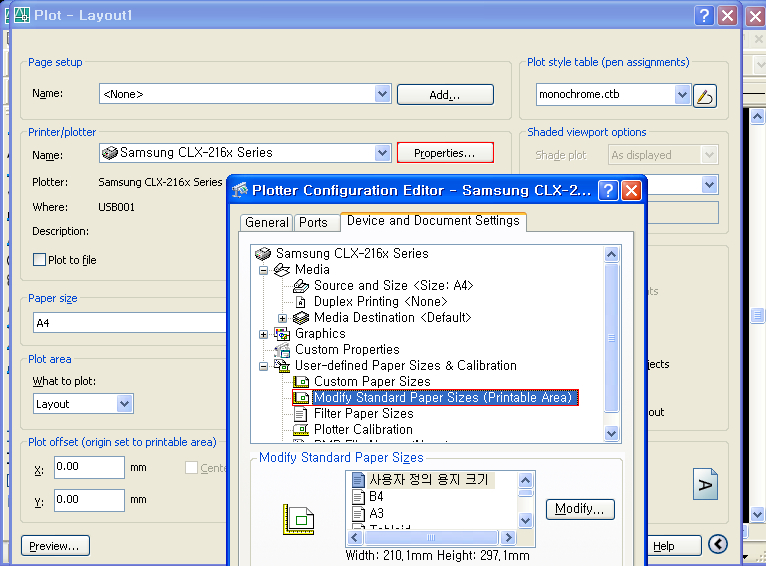Open the What to plot Layout dropdown
This screenshot has width=766, height=566.
pyautogui.click(x=125, y=404)
